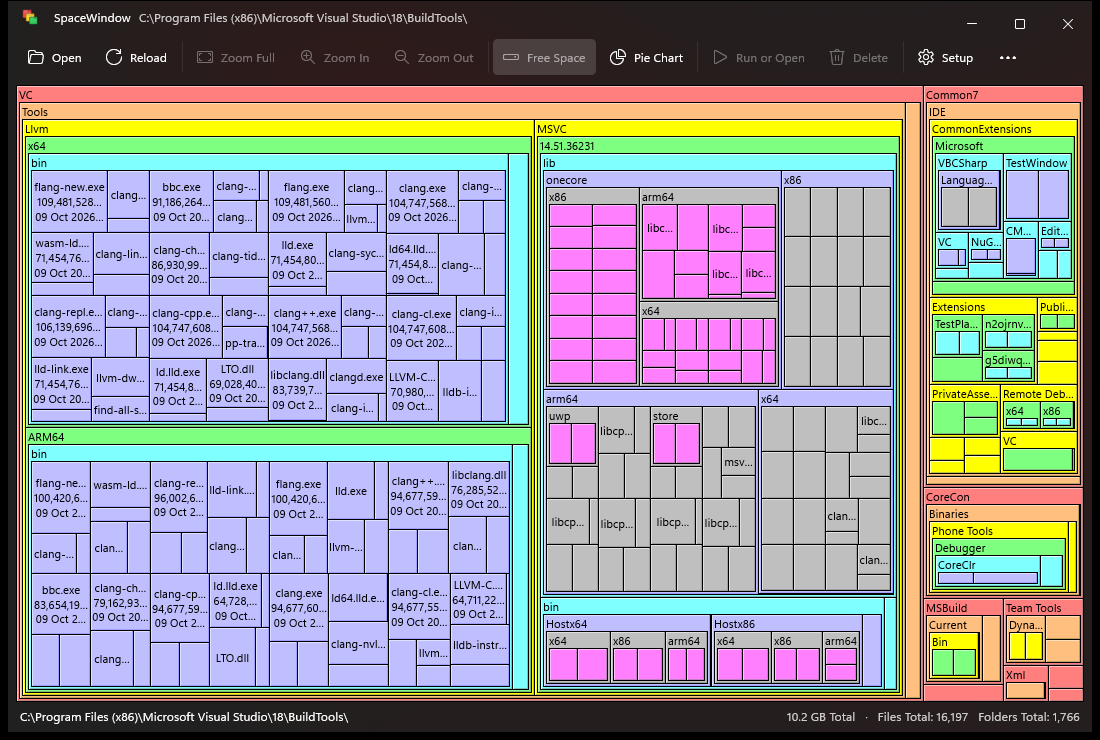Select the VC folder header
The image size is (1100, 740).
point(469,95)
